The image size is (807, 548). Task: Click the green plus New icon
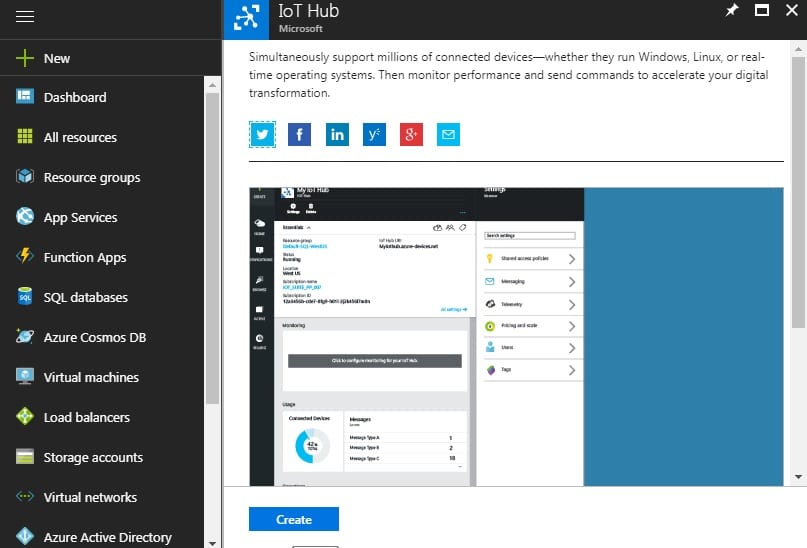tap(26, 59)
